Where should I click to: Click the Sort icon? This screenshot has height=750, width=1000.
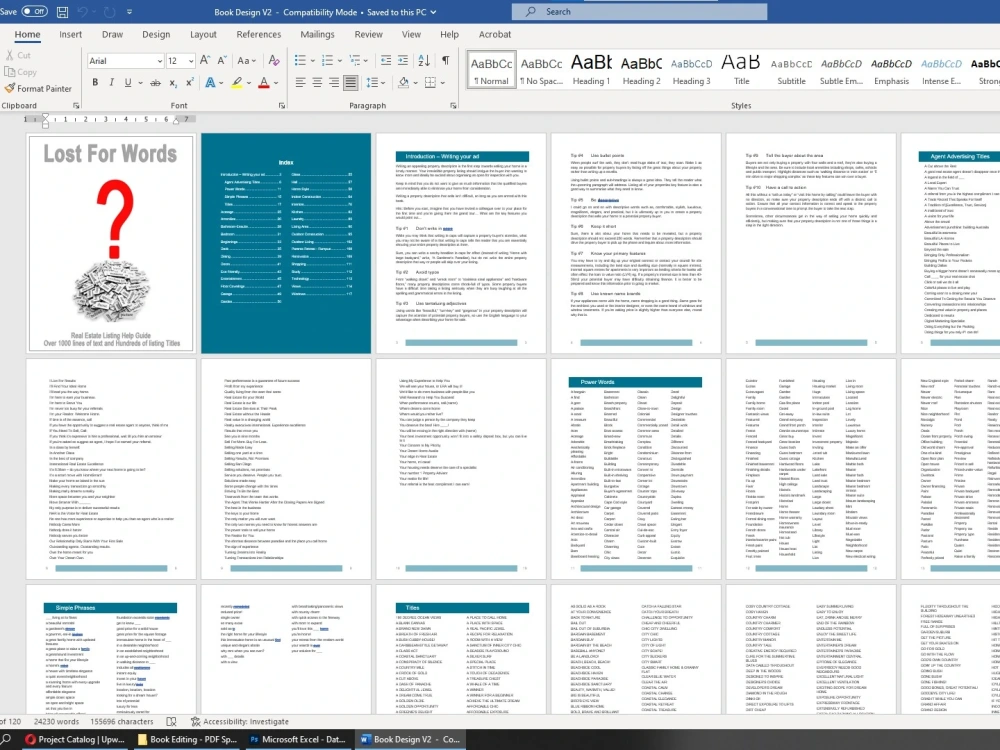424,61
